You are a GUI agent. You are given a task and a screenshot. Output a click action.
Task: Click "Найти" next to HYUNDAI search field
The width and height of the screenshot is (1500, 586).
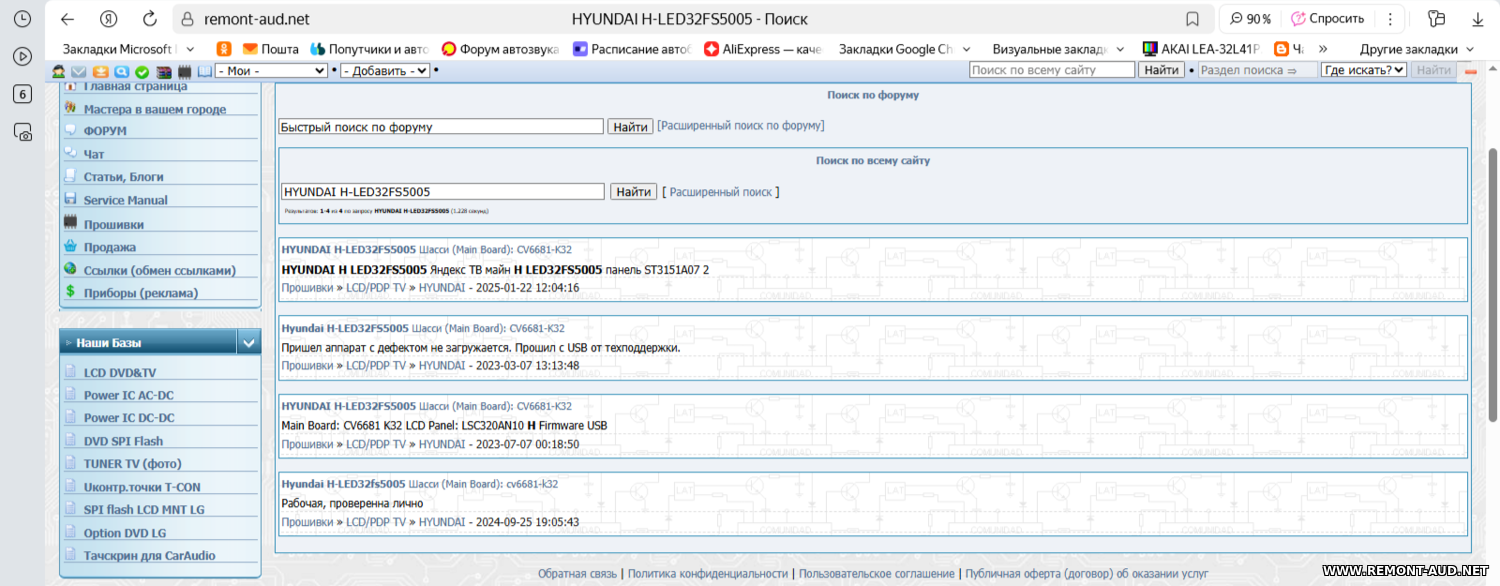[x=633, y=192]
